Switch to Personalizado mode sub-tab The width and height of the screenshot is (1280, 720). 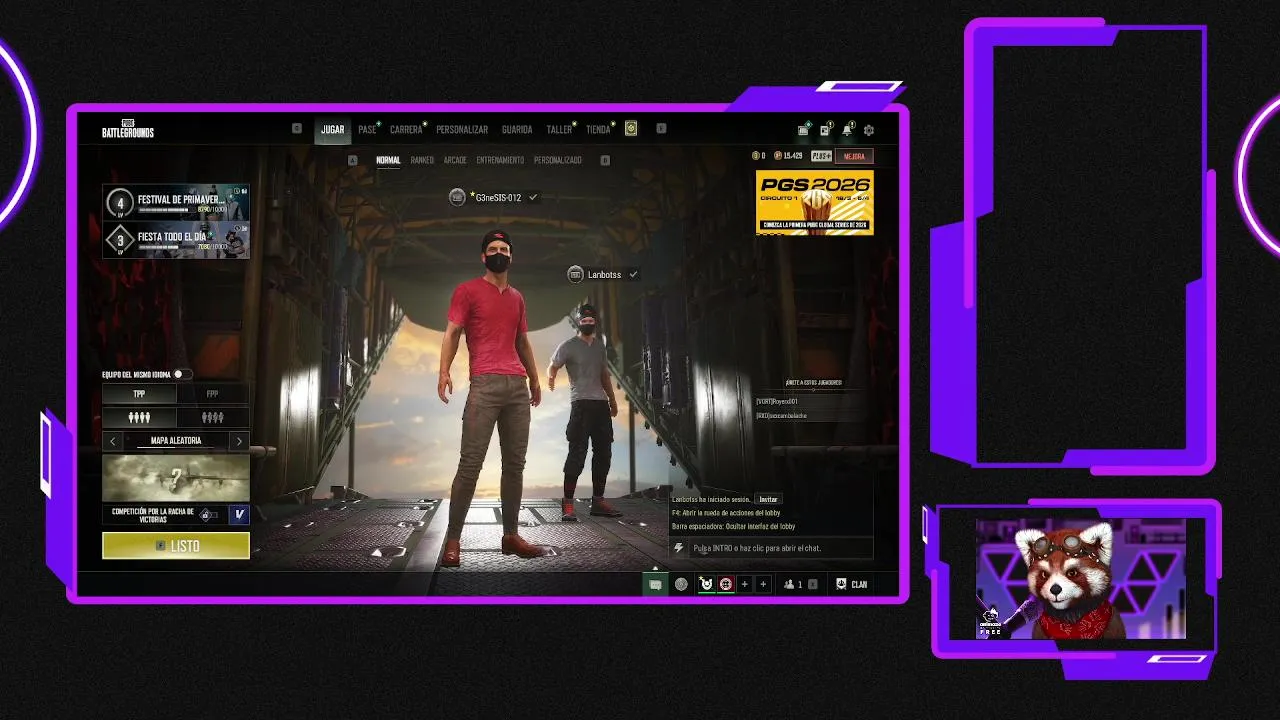pyautogui.click(x=558, y=160)
